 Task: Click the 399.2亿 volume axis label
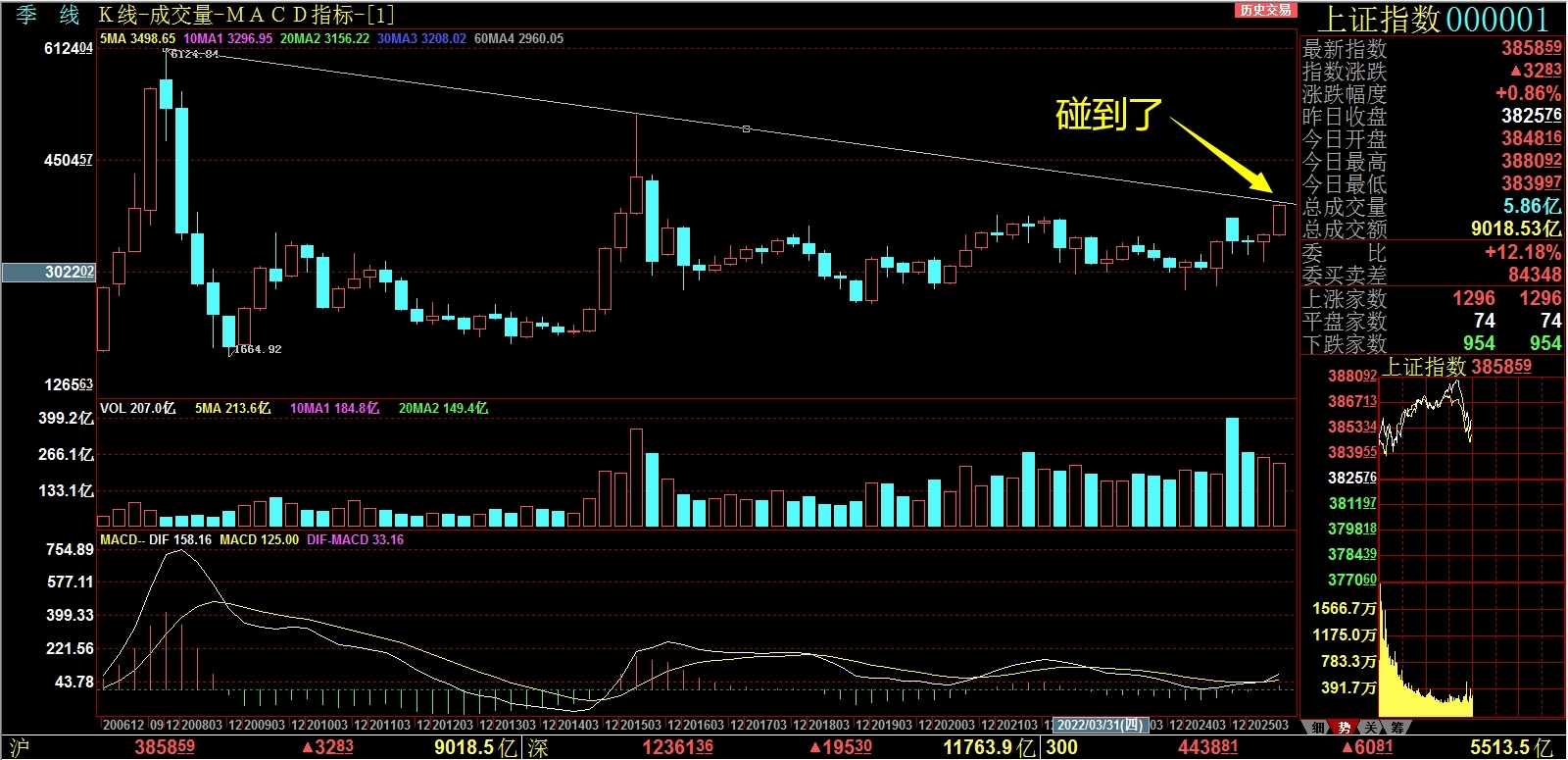tap(66, 419)
